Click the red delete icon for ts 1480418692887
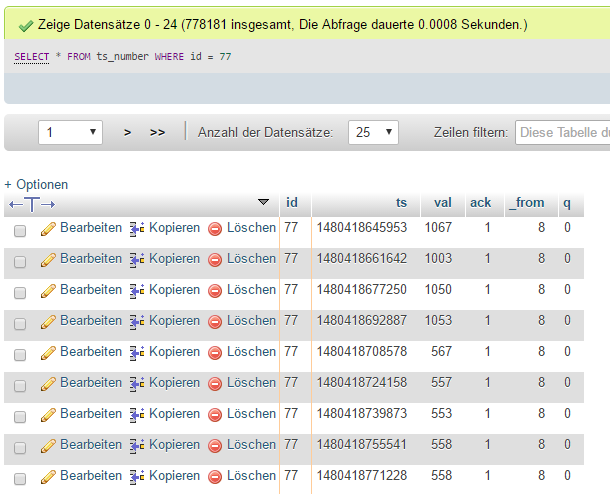Image resolution: width=610 pixels, height=494 pixels. 215,322
